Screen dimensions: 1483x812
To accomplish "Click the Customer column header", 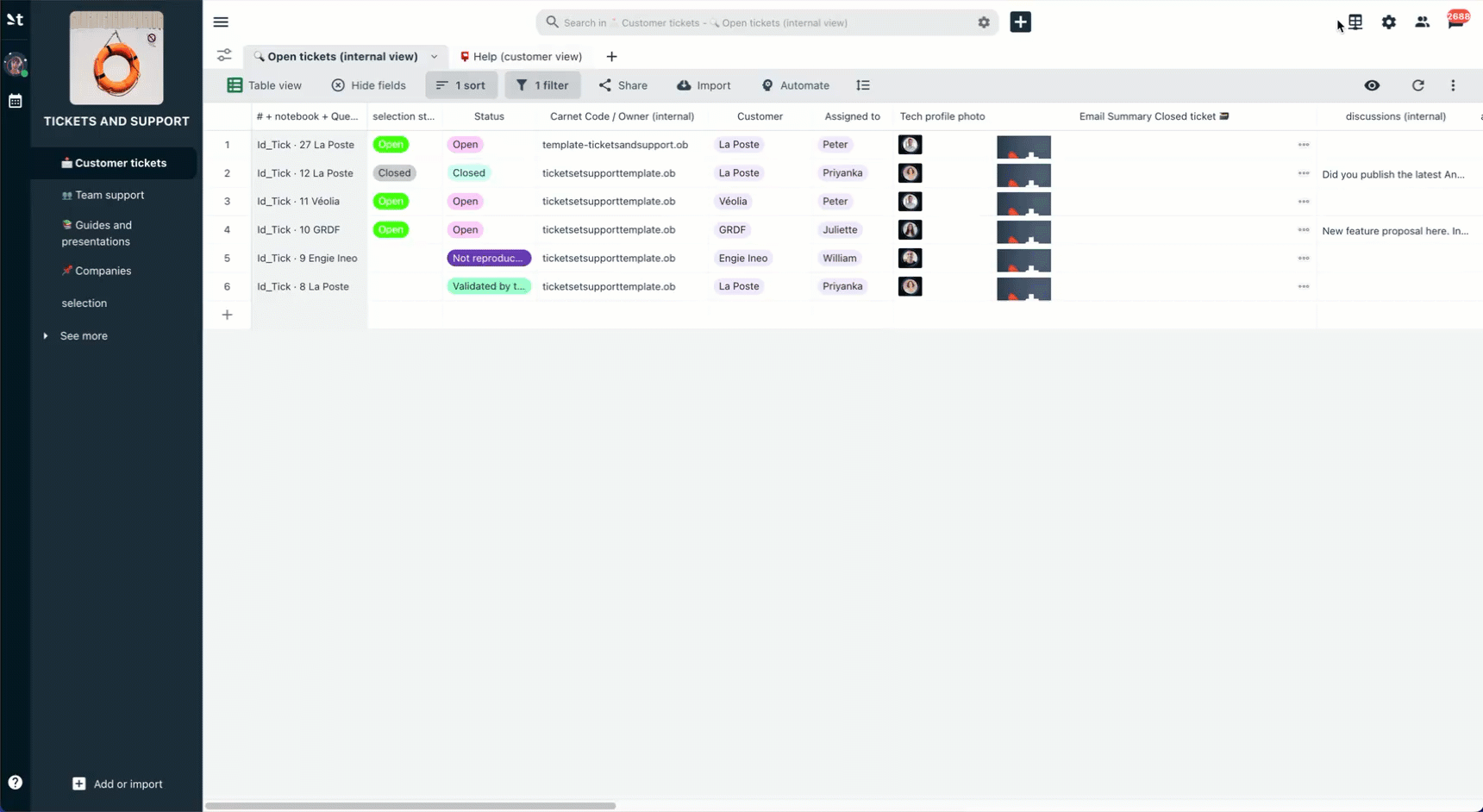I will tap(760, 116).
